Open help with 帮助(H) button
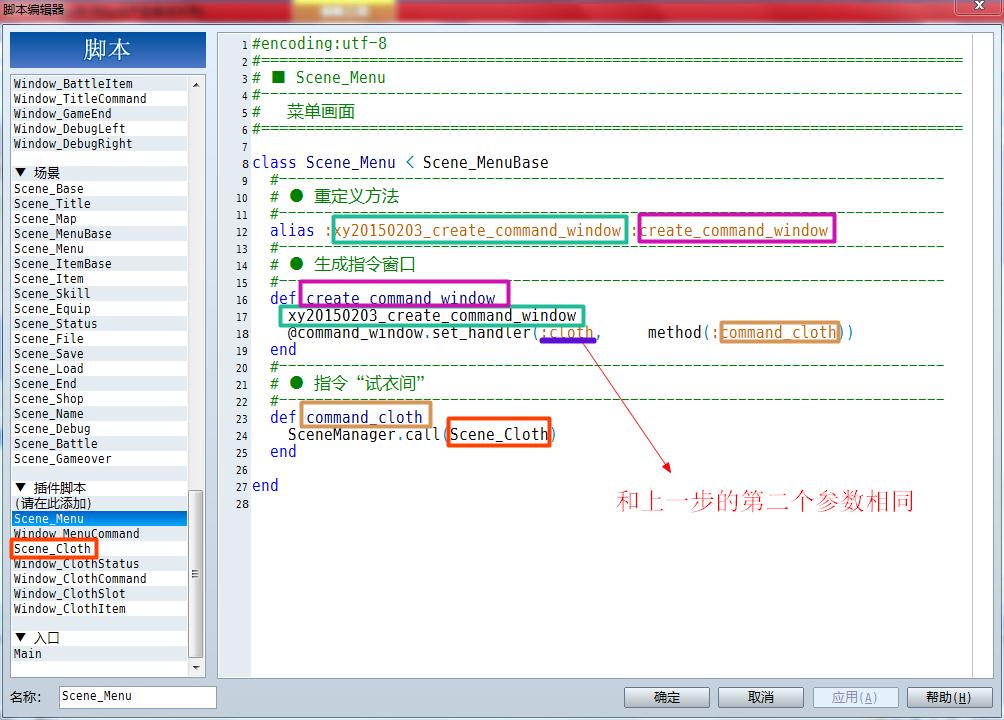 pyautogui.click(x=949, y=697)
